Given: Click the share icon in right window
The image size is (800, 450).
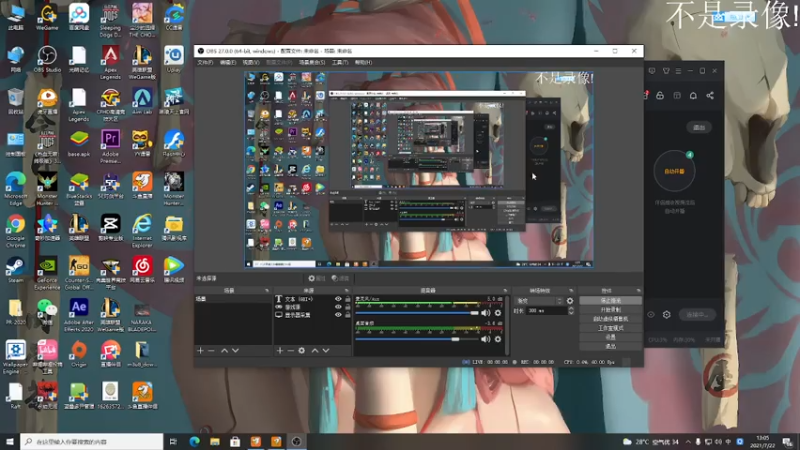Looking at the screenshot, I should tap(710, 95).
